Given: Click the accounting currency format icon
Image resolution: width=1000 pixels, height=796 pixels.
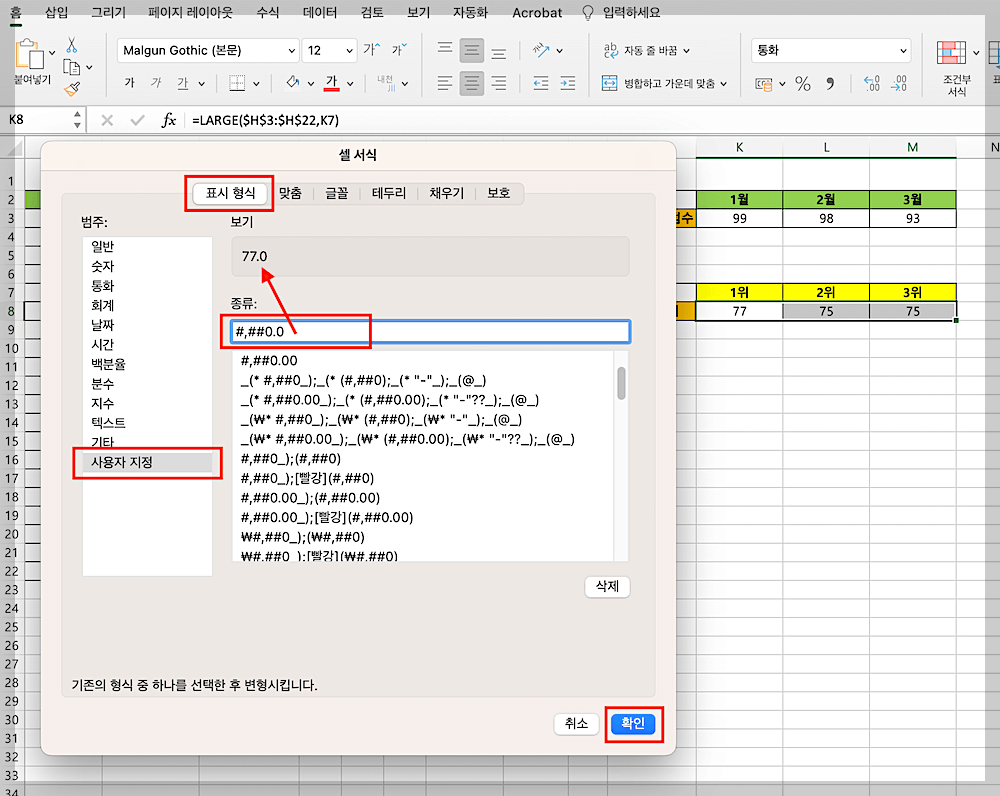Looking at the screenshot, I should coord(763,84).
